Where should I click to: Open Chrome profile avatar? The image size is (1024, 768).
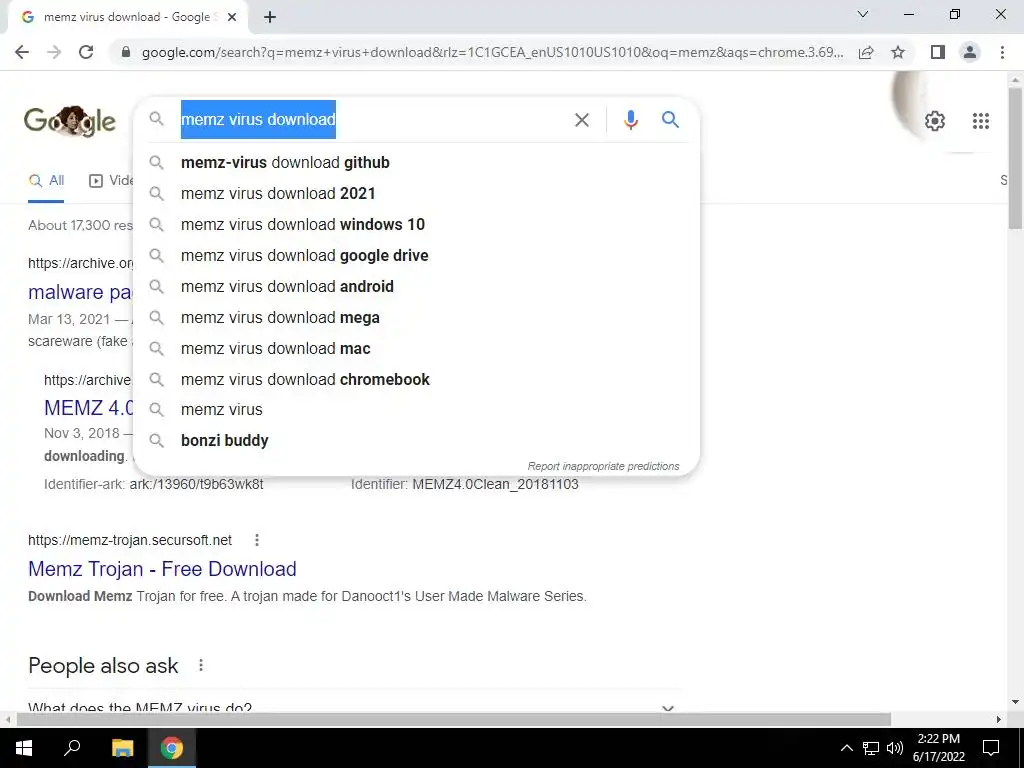click(x=970, y=52)
